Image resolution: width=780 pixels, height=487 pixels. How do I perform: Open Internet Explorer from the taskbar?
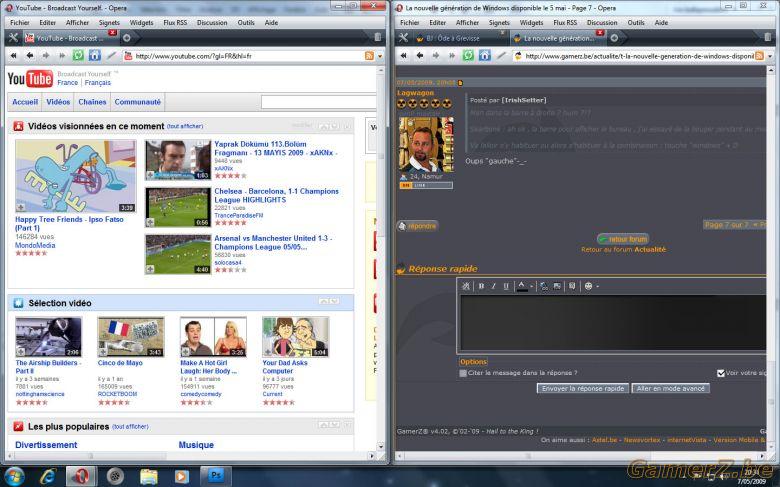coord(48,476)
